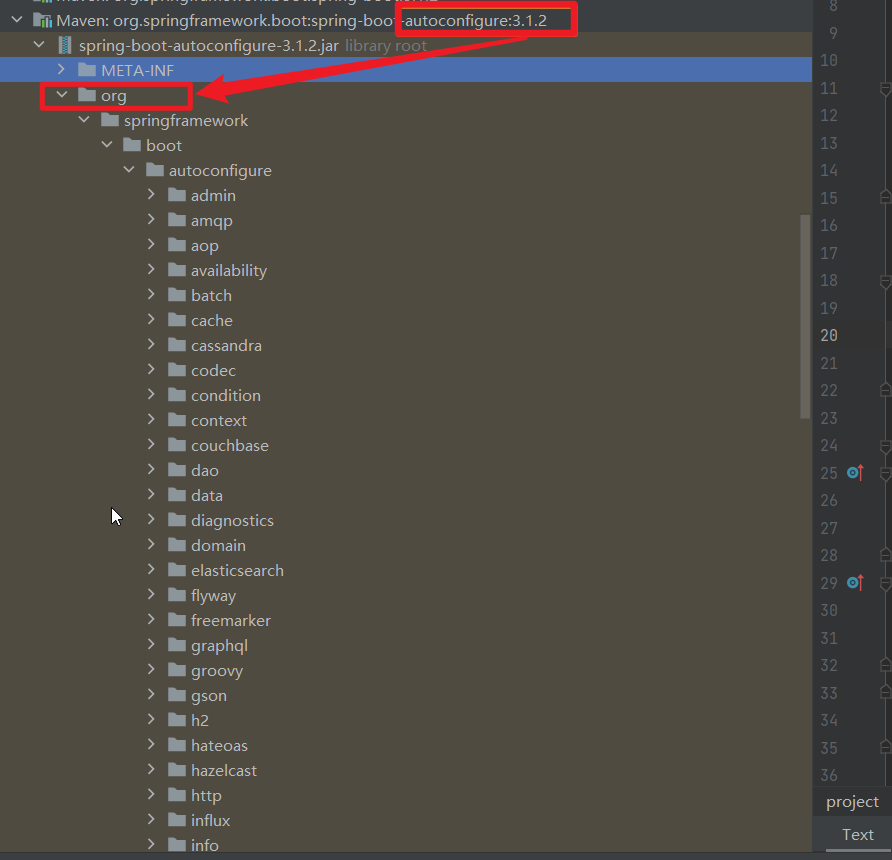Click fold marker on line 32
892x860 pixels.
885,665
